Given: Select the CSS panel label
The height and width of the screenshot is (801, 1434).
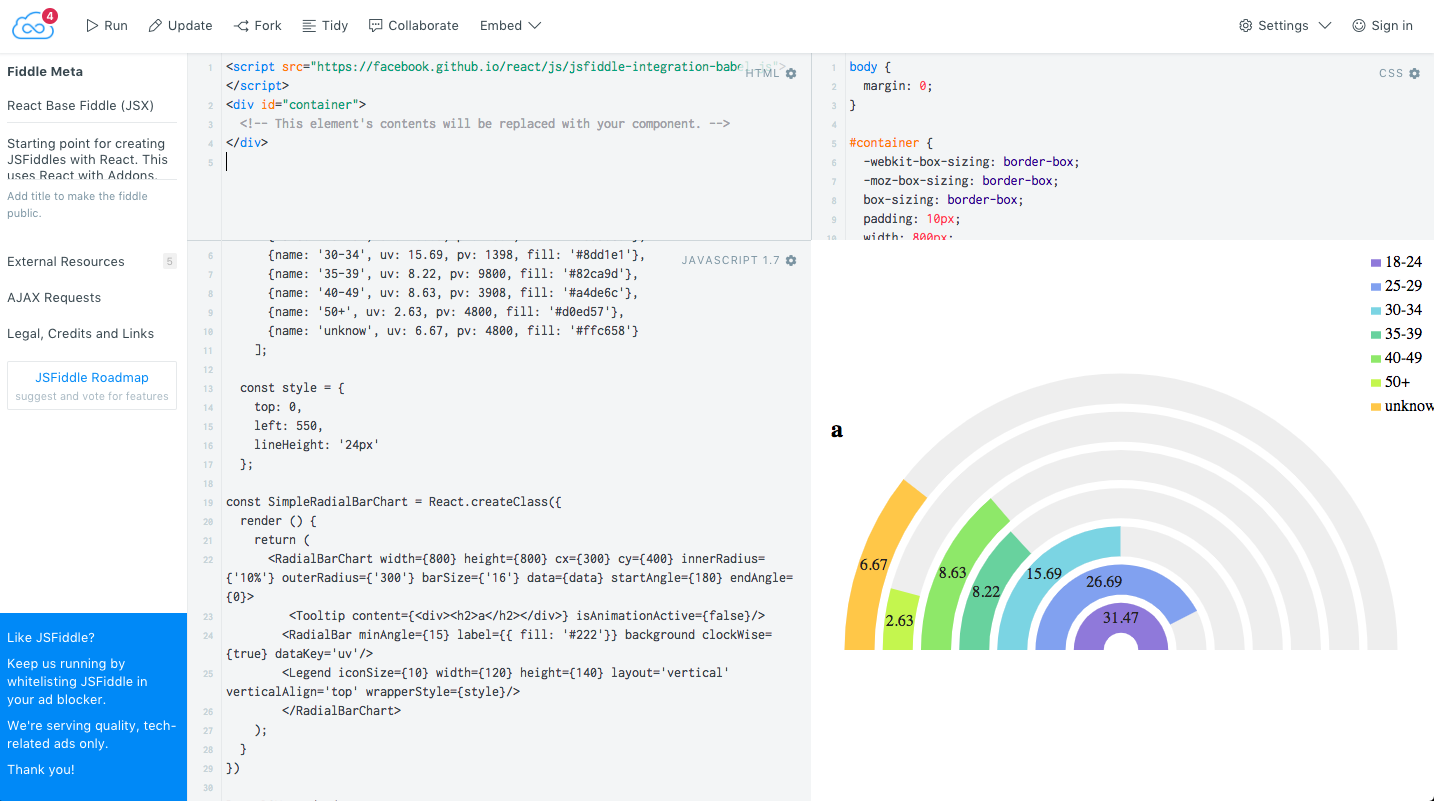Looking at the screenshot, I should tap(1390, 72).
